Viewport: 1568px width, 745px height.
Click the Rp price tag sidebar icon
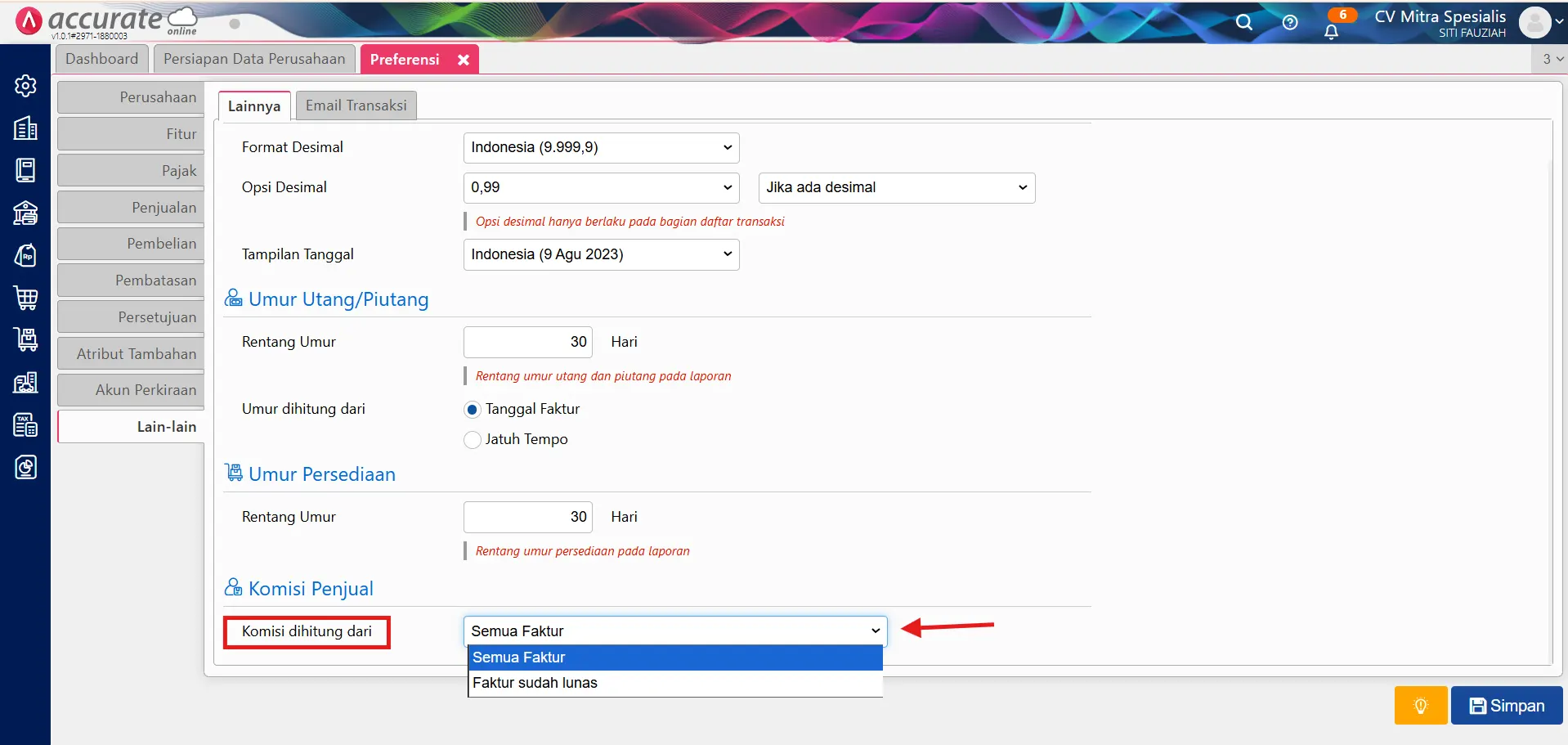click(25, 256)
